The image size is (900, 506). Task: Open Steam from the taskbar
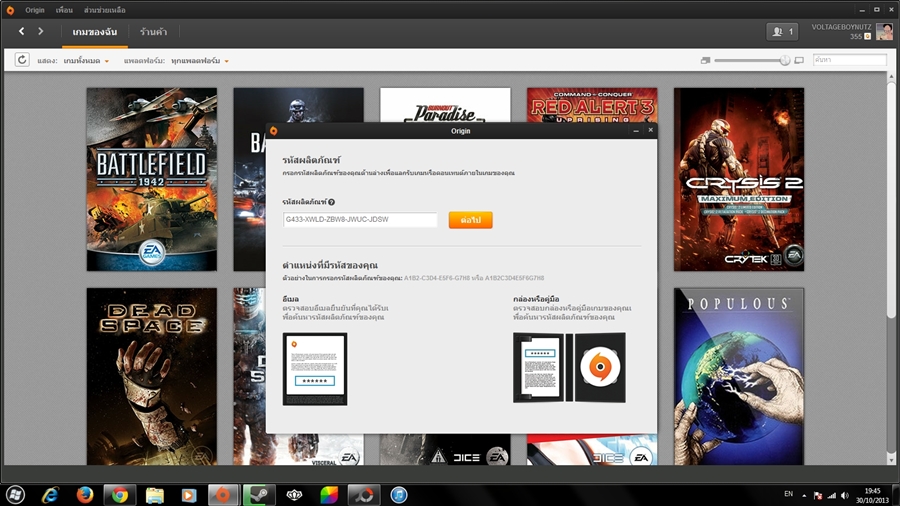(x=258, y=495)
